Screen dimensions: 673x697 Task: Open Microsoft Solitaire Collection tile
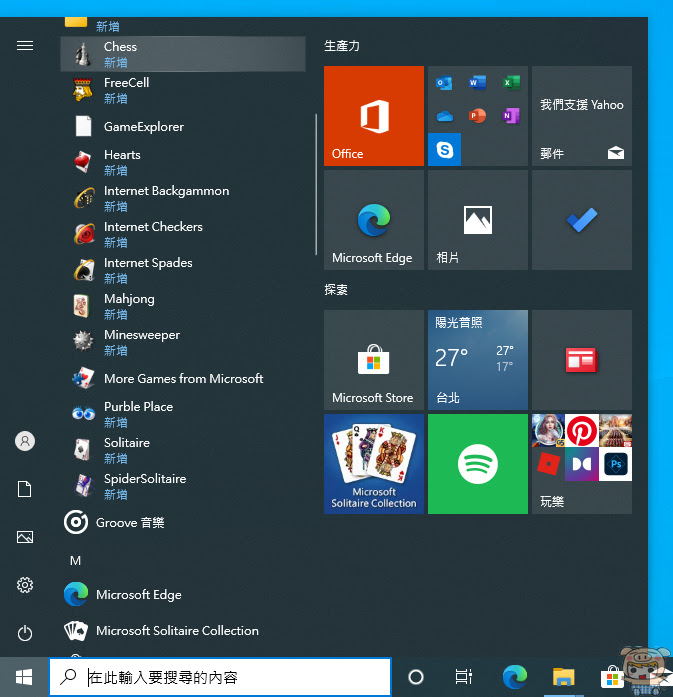374,464
